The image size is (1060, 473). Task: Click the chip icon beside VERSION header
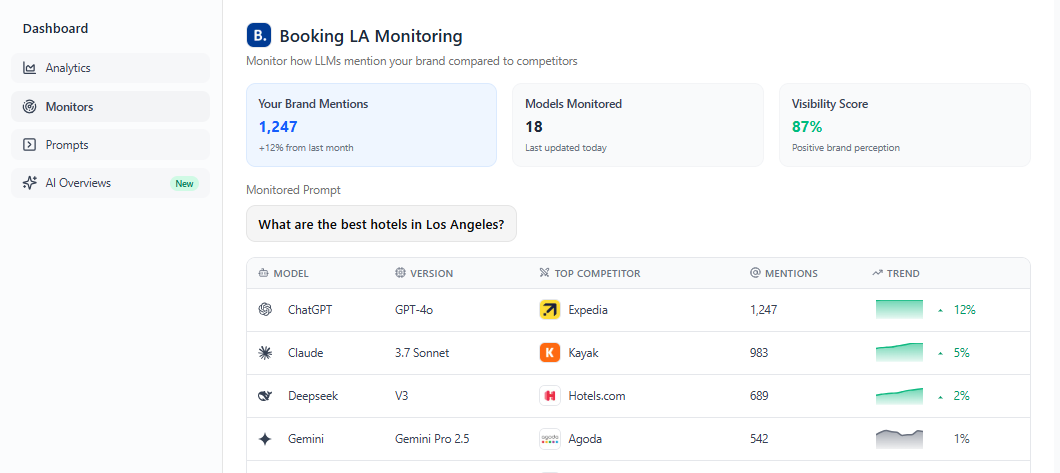point(400,273)
